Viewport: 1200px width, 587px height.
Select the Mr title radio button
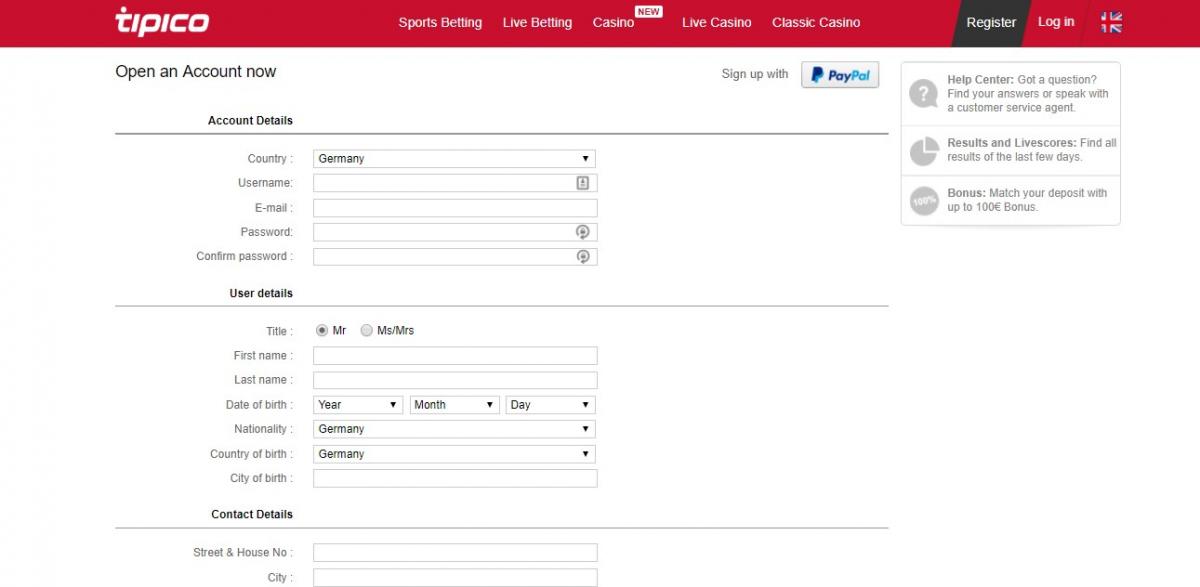click(322, 330)
